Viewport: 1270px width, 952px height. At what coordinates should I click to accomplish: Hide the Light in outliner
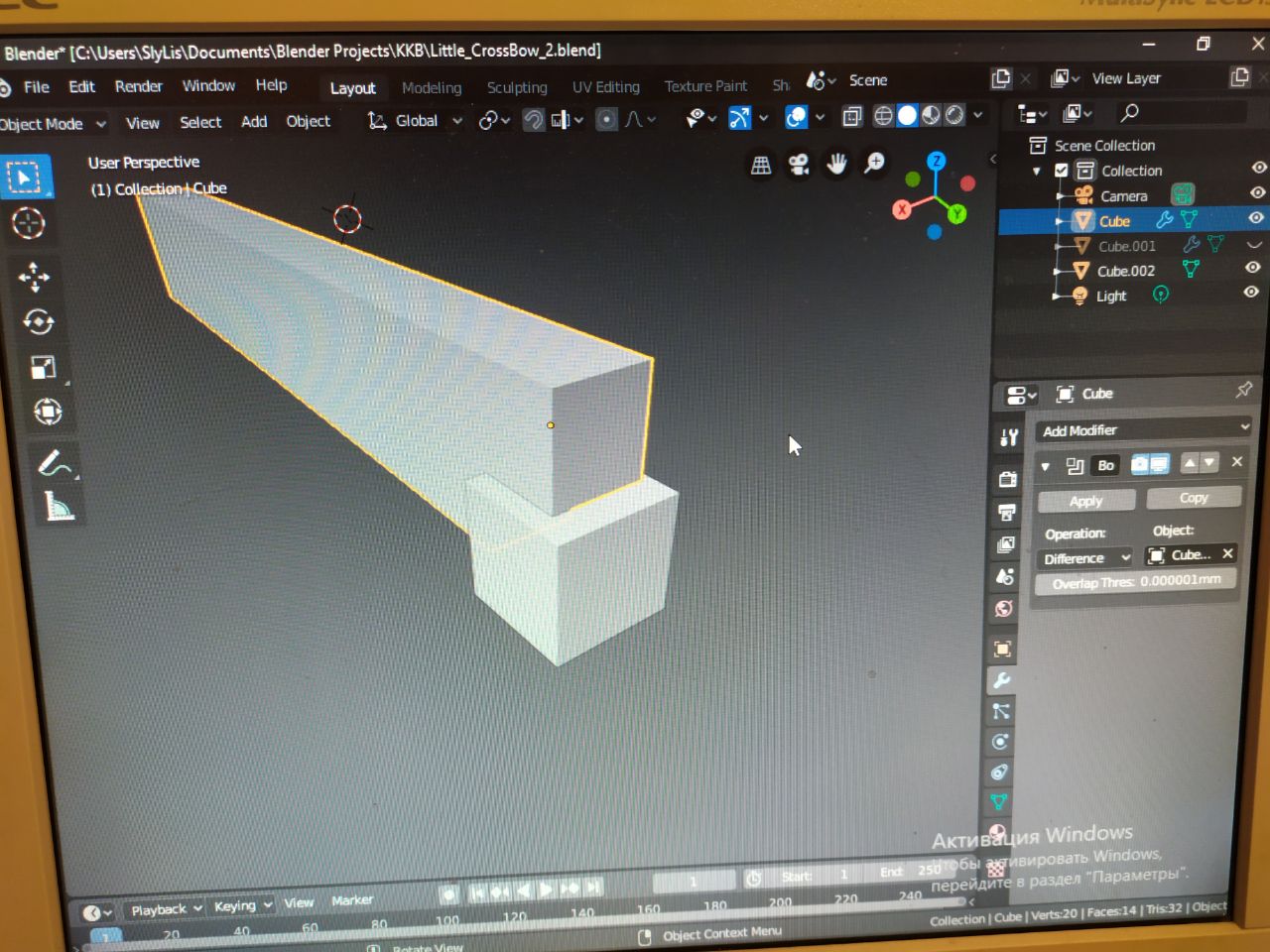click(x=1251, y=292)
